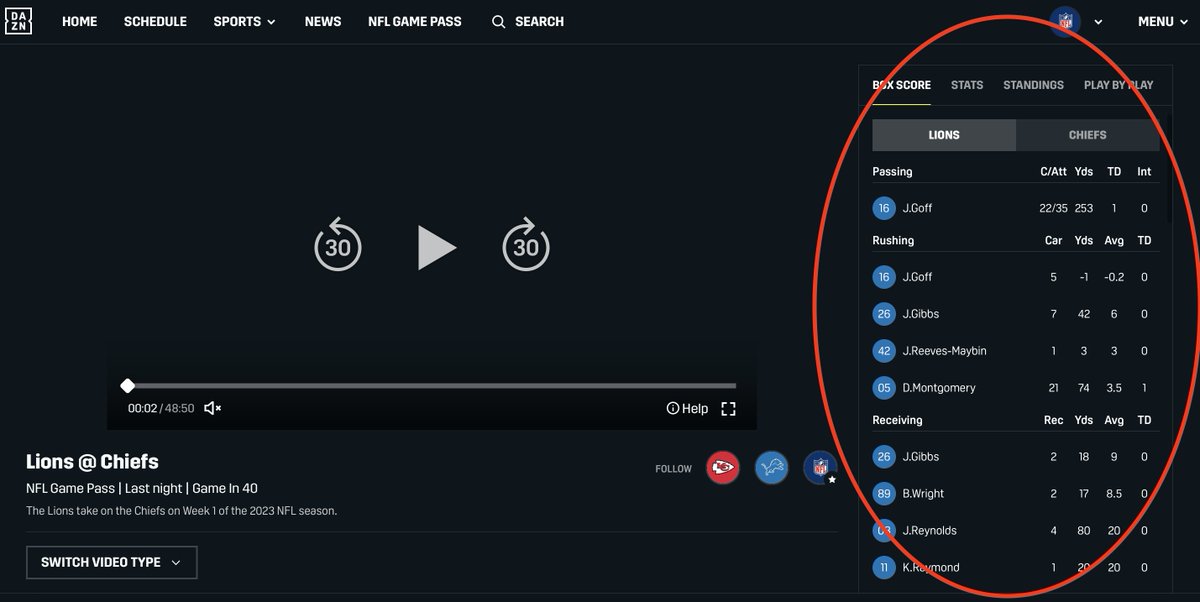
Task: Unmute the video volume
Action: tap(212, 408)
